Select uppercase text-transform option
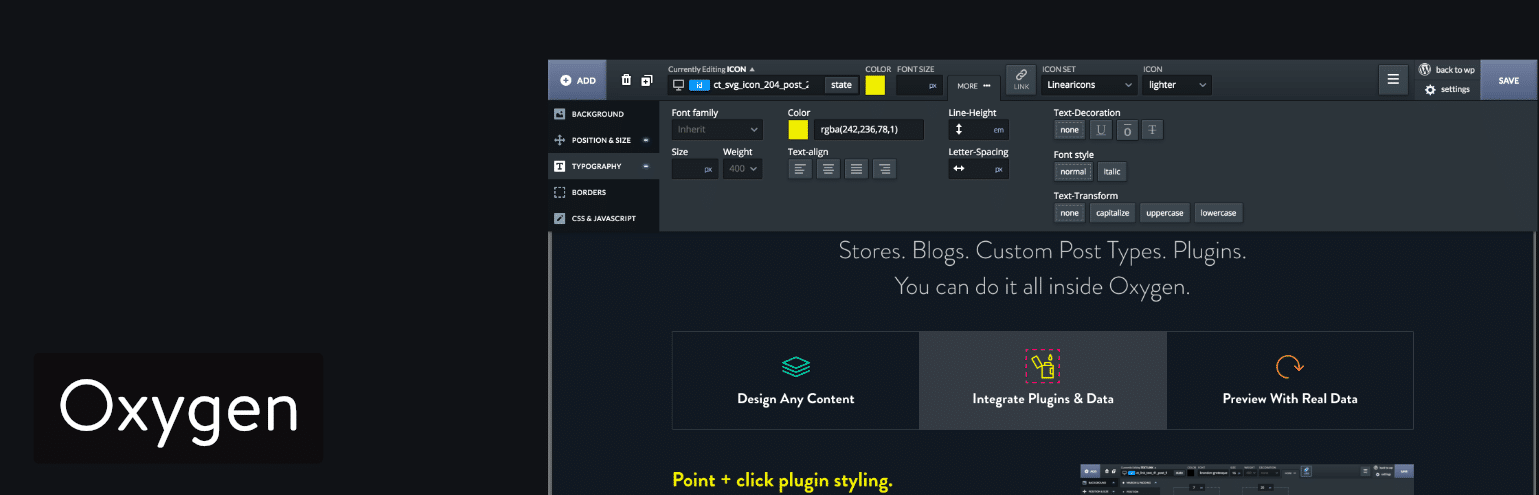This screenshot has width=1539, height=495. tap(1165, 213)
